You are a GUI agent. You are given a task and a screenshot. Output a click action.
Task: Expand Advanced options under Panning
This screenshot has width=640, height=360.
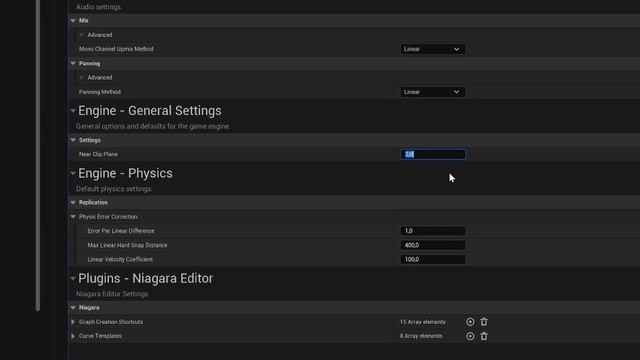tap(81, 77)
